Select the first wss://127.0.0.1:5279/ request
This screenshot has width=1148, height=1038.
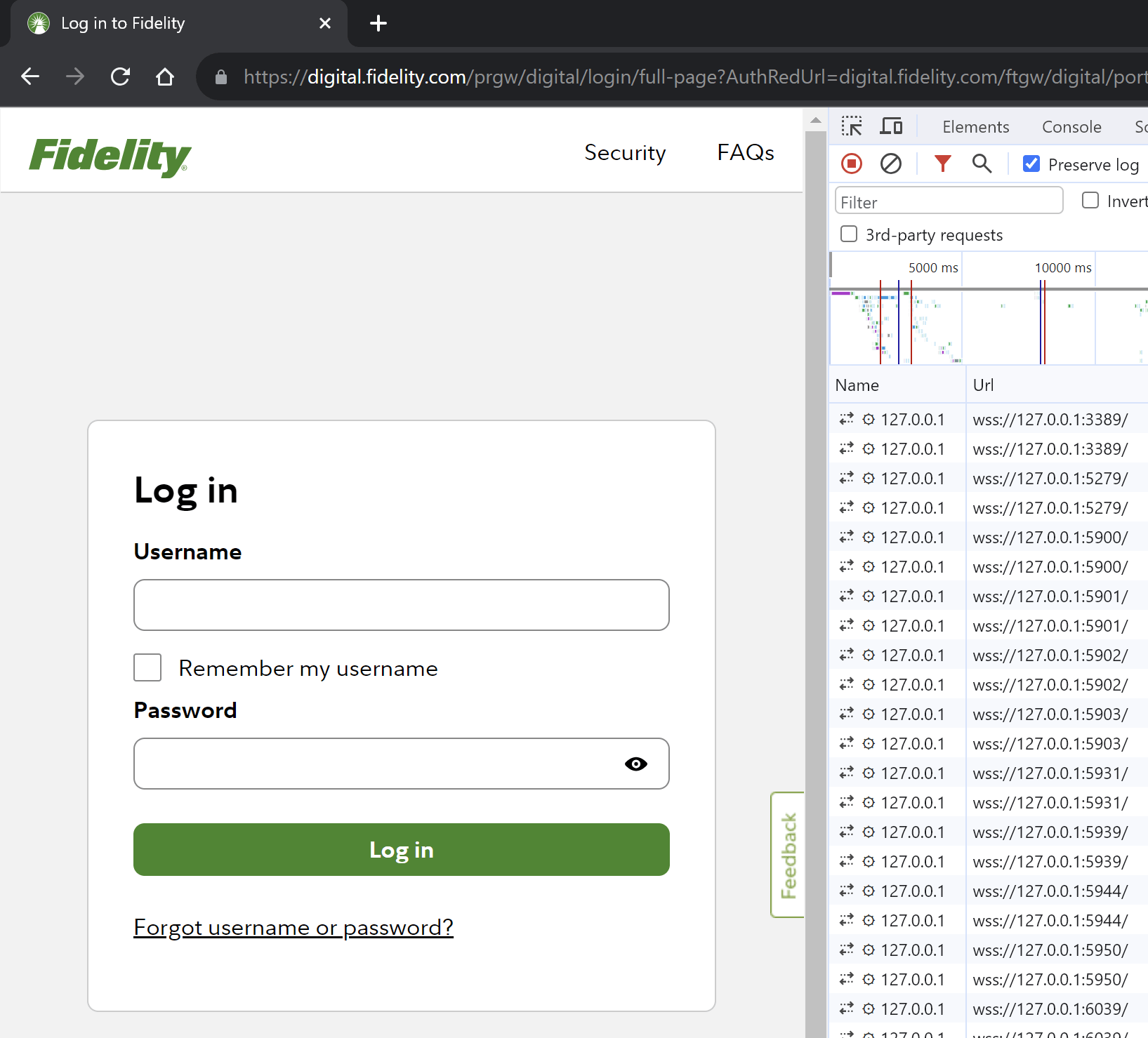pos(989,478)
